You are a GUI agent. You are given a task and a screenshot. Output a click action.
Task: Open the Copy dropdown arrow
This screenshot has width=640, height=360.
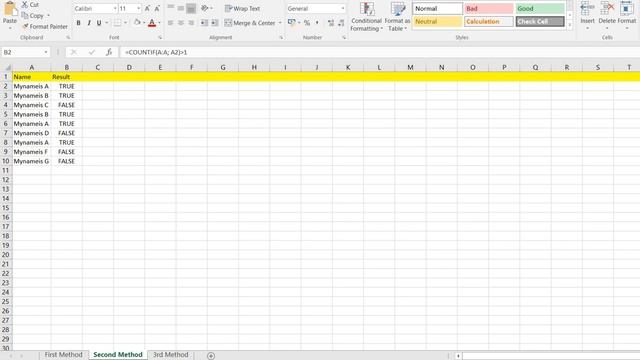click(x=48, y=16)
